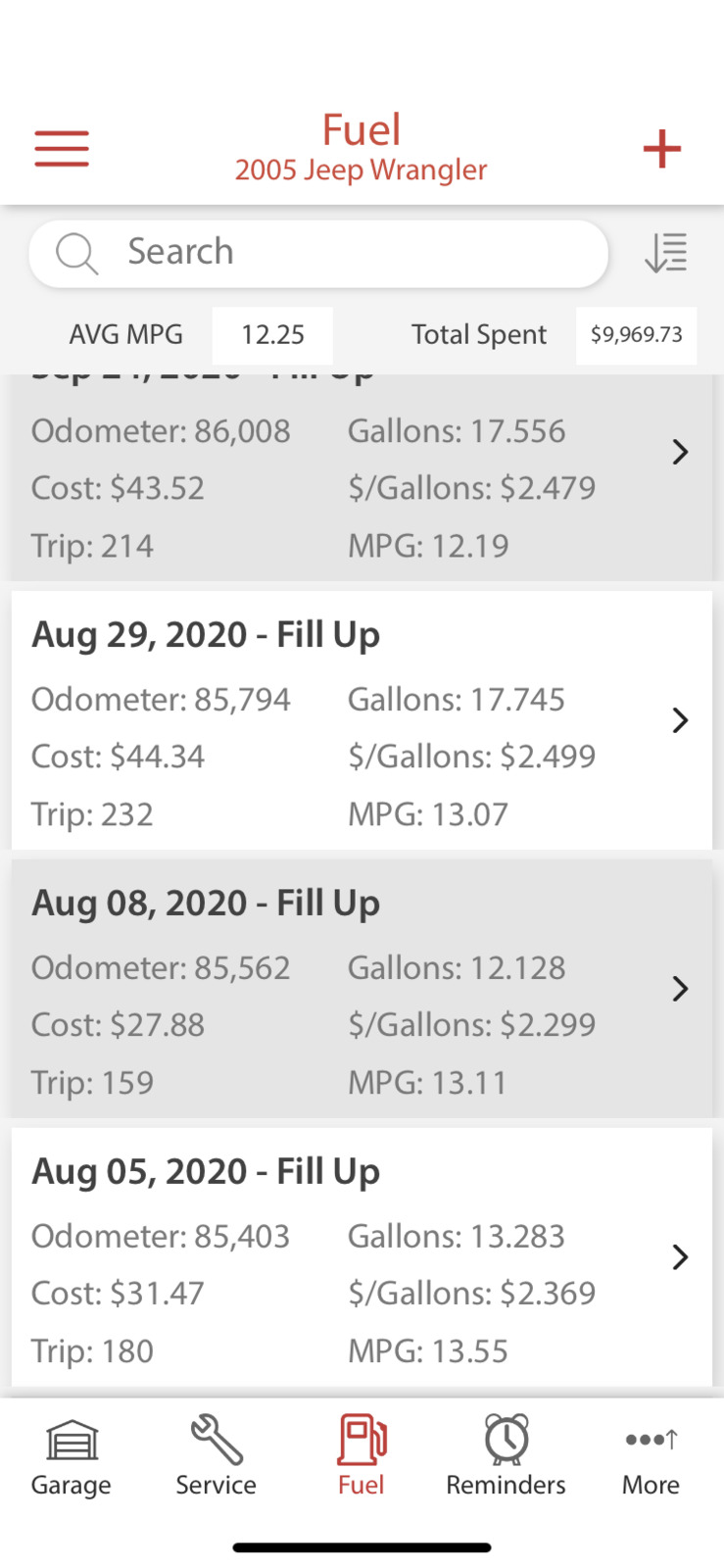Screen dimensions: 724x1568
Task: Tap the Total Spent $9,969.73 value
Action: pyautogui.click(x=636, y=335)
